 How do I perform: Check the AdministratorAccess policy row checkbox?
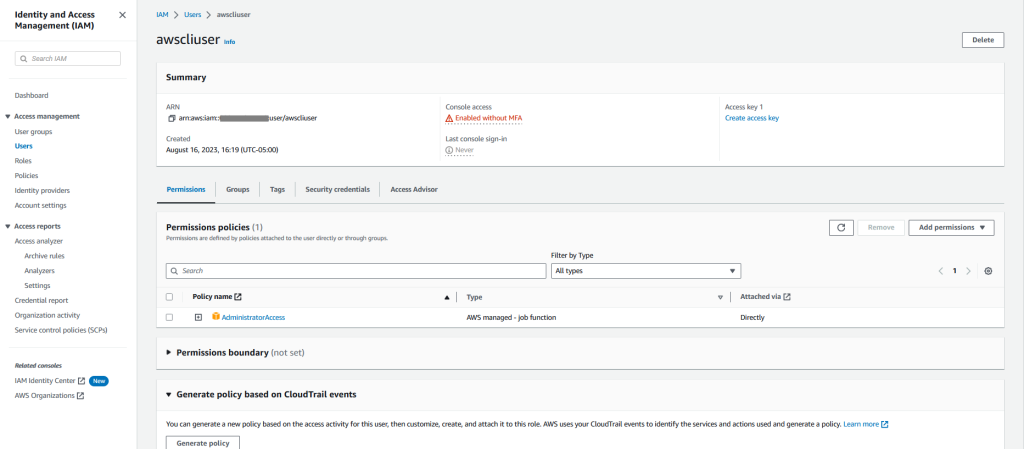point(170,317)
